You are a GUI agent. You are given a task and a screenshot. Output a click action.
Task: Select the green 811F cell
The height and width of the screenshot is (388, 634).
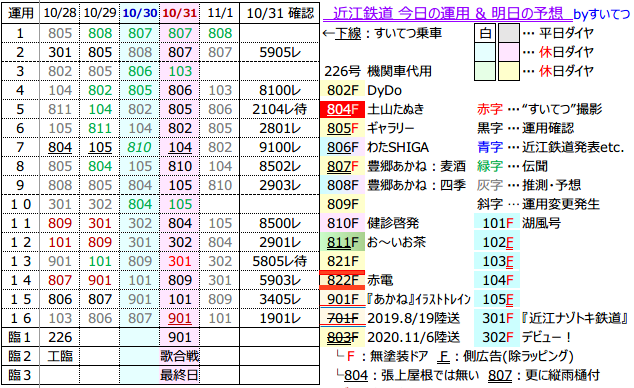click(342, 242)
